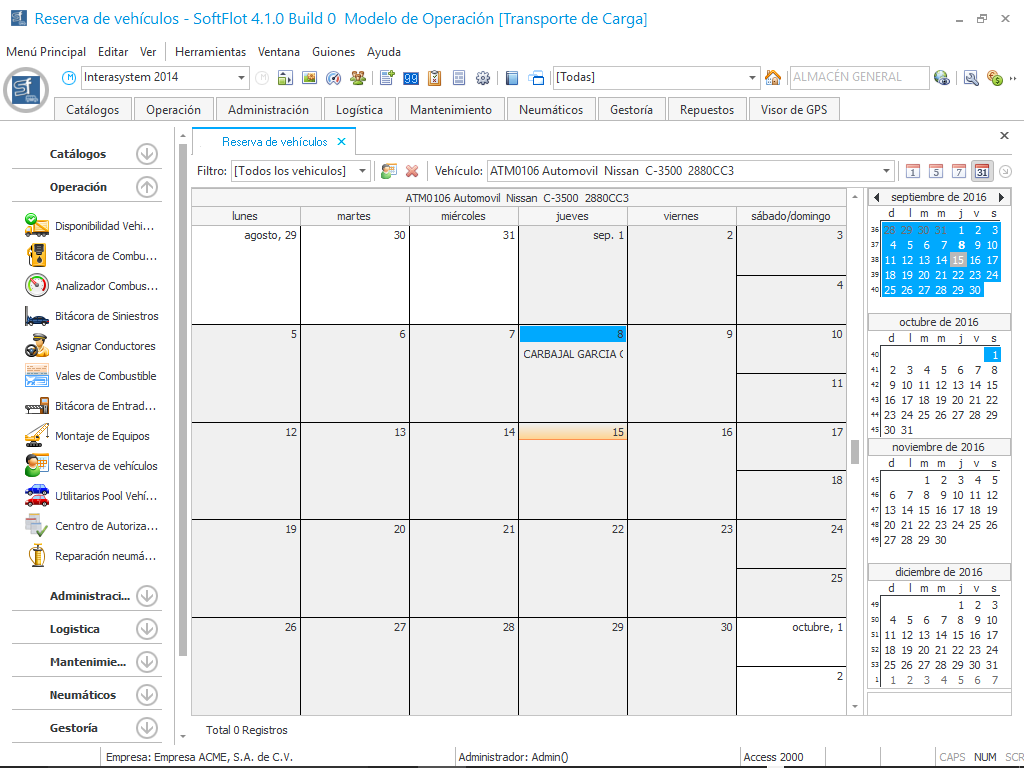Click the red X delete reservation icon
Image resolution: width=1024 pixels, height=768 pixels.
point(411,171)
